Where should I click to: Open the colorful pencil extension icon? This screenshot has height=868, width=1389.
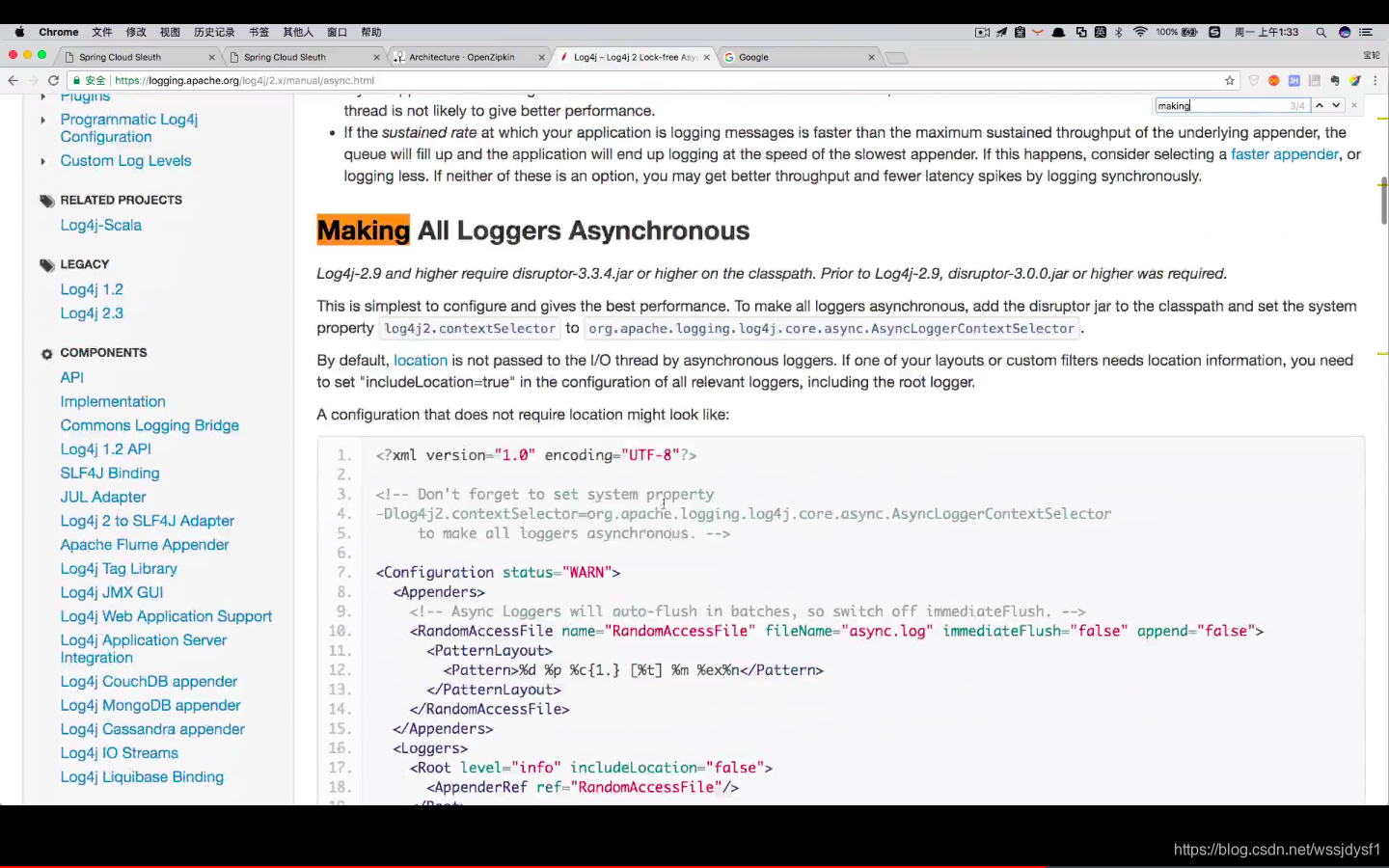(x=1355, y=81)
